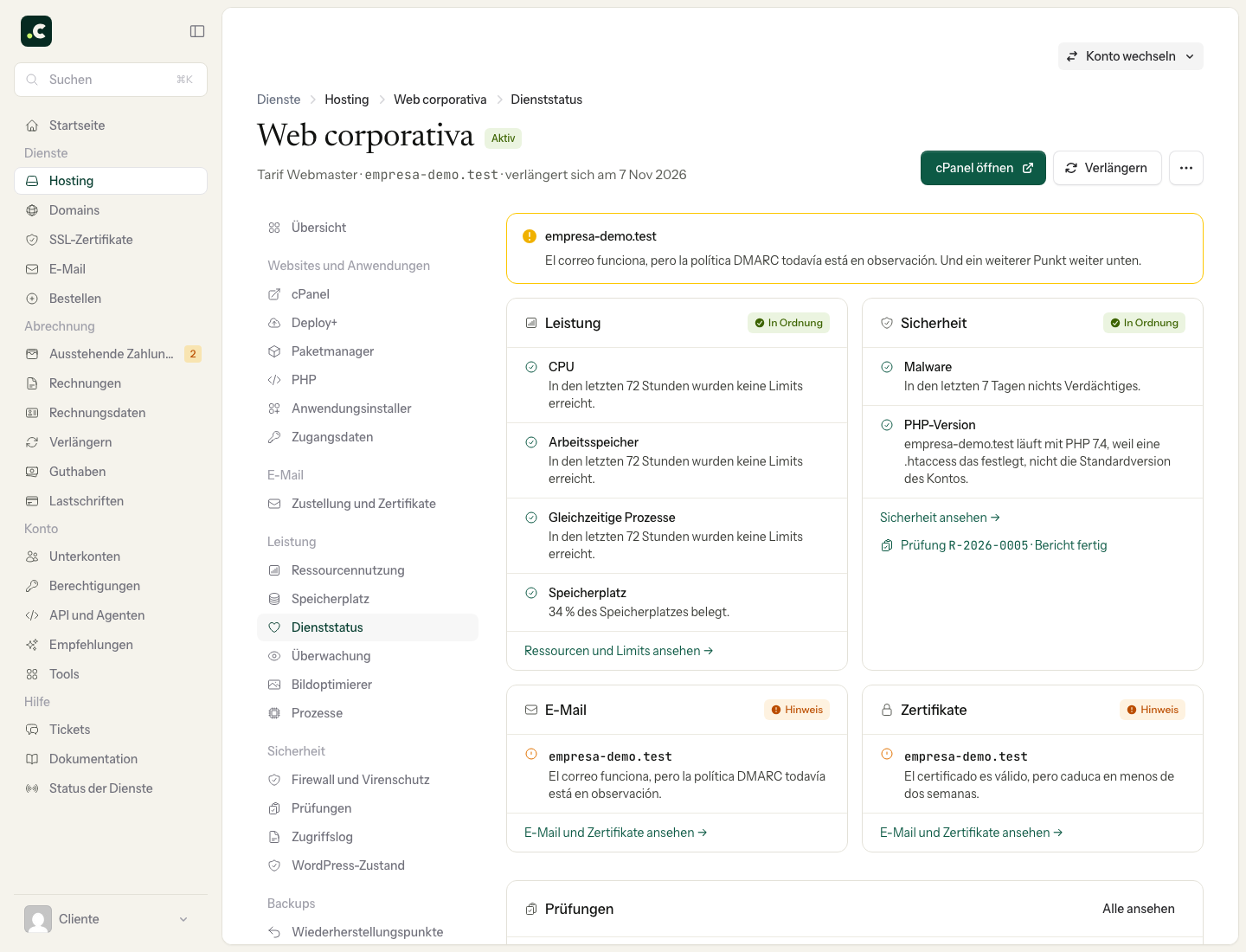Follow Ressourcen und Limits ansehen link
1246x952 pixels.
(x=619, y=651)
